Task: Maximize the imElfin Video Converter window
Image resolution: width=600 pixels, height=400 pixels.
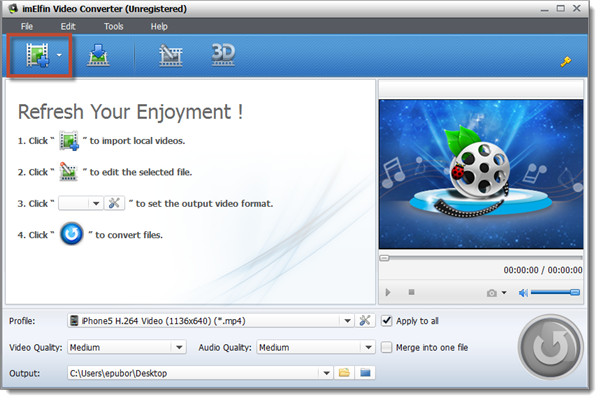Action: click(561, 8)
